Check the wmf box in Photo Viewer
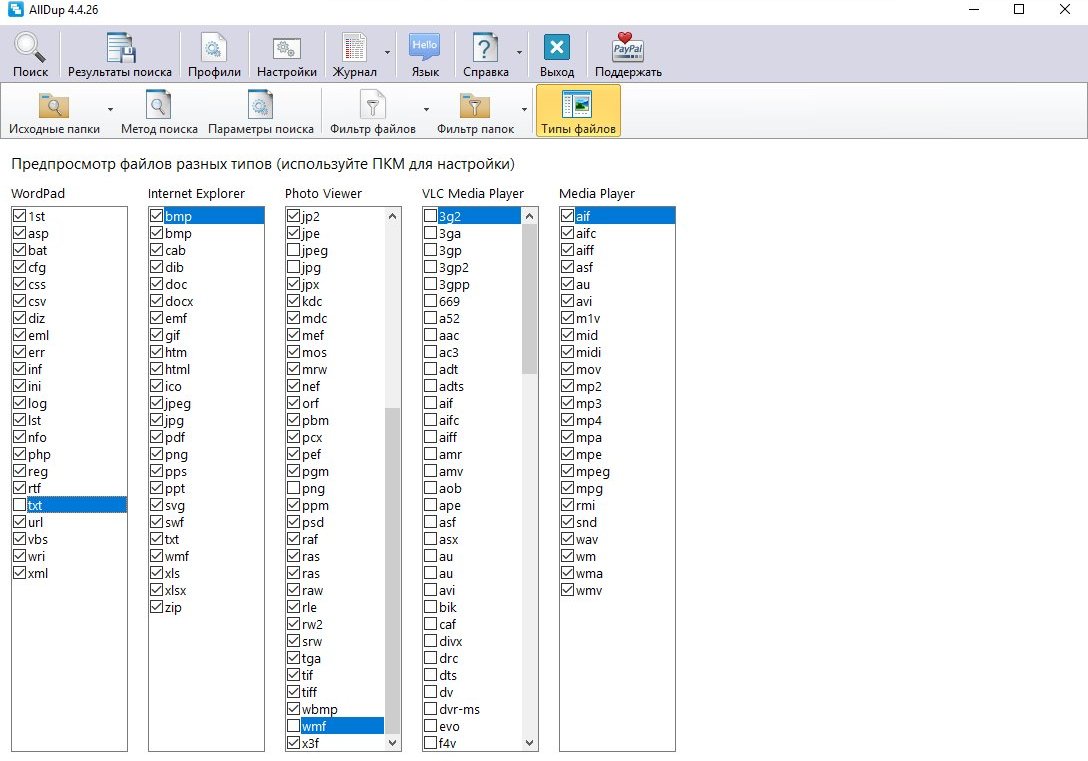 coord(294,726)
